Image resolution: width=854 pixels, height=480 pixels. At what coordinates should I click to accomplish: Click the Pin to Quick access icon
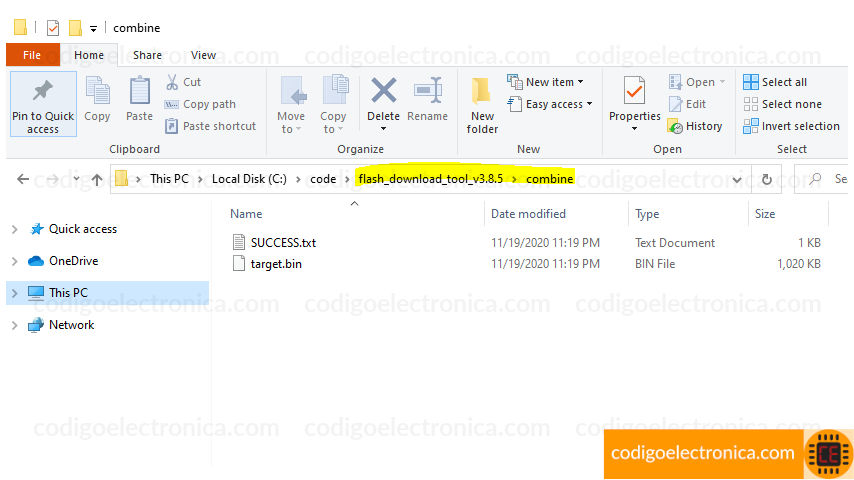[43, 92]
